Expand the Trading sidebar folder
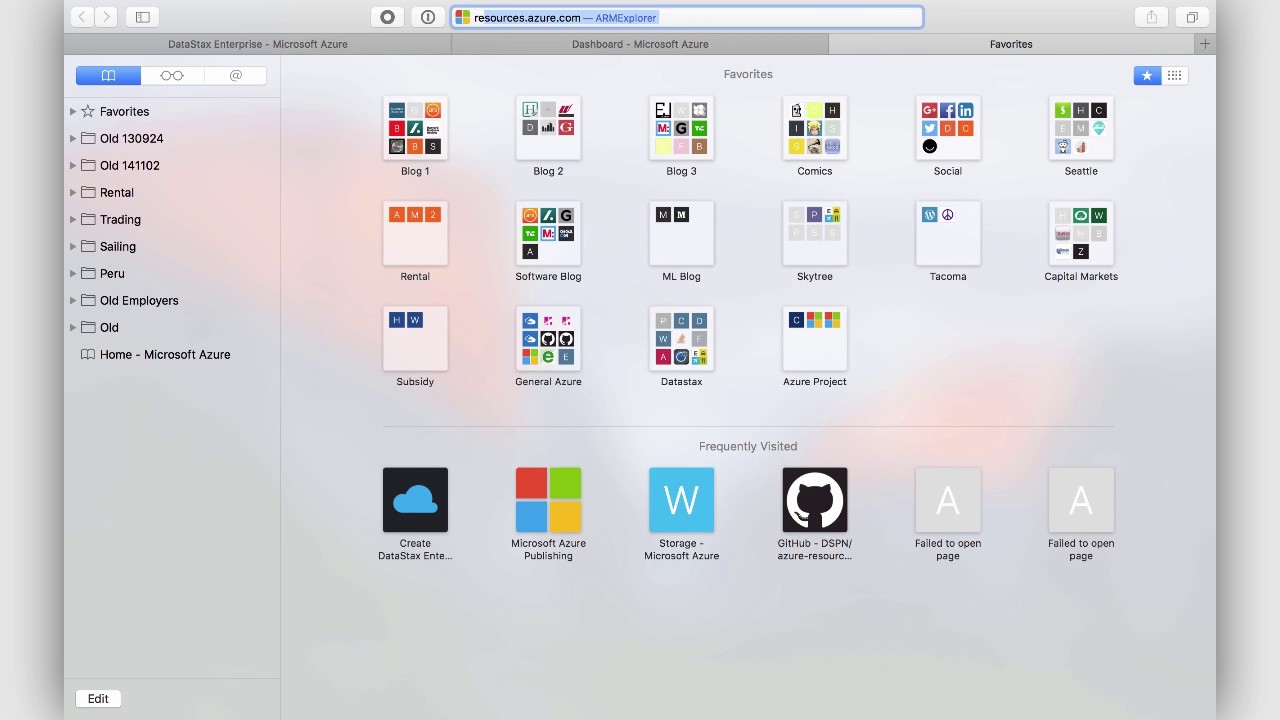This screenshot has width=1280, height=720. pyautogui.click(x=73, y=219)
